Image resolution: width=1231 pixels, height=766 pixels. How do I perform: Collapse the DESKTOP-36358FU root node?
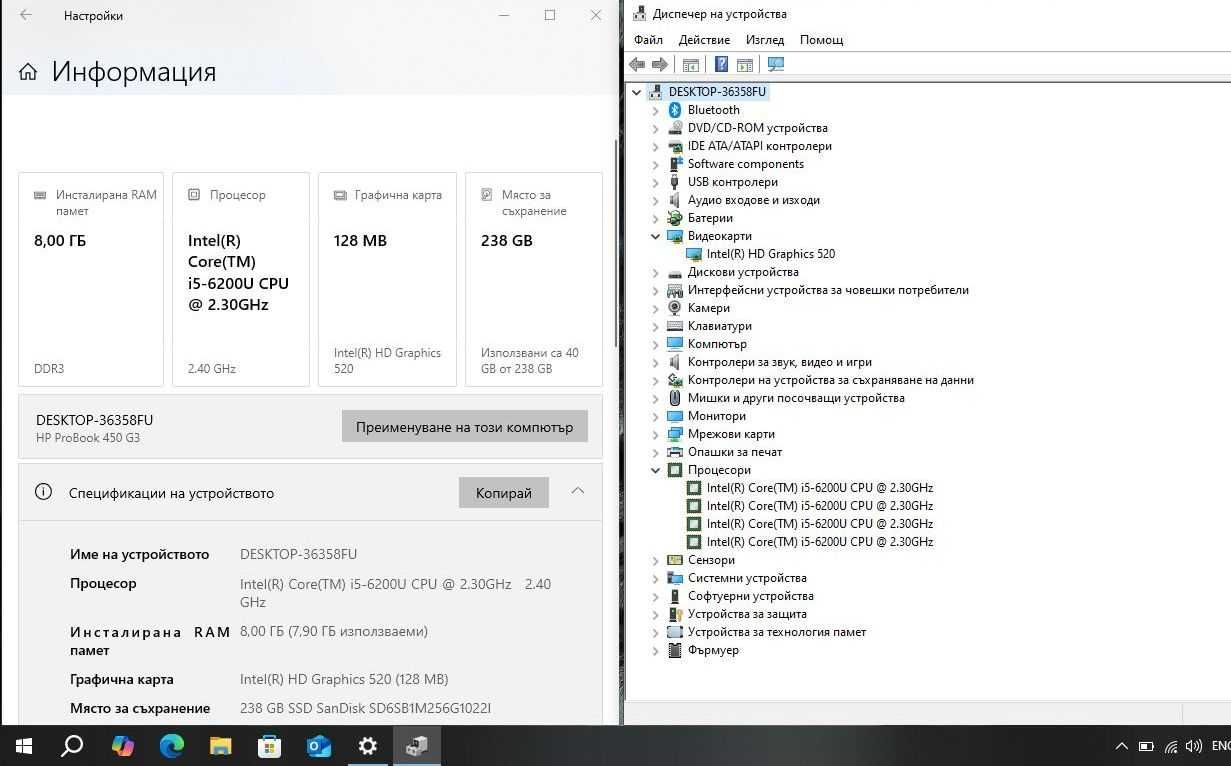[637, 92]
